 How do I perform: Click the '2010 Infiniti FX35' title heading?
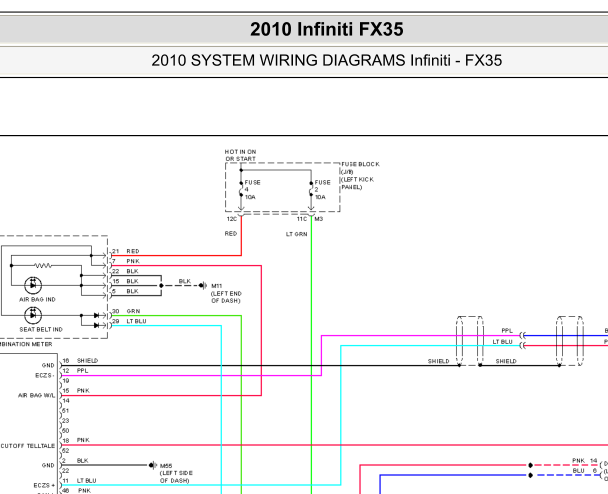point(326,29)
